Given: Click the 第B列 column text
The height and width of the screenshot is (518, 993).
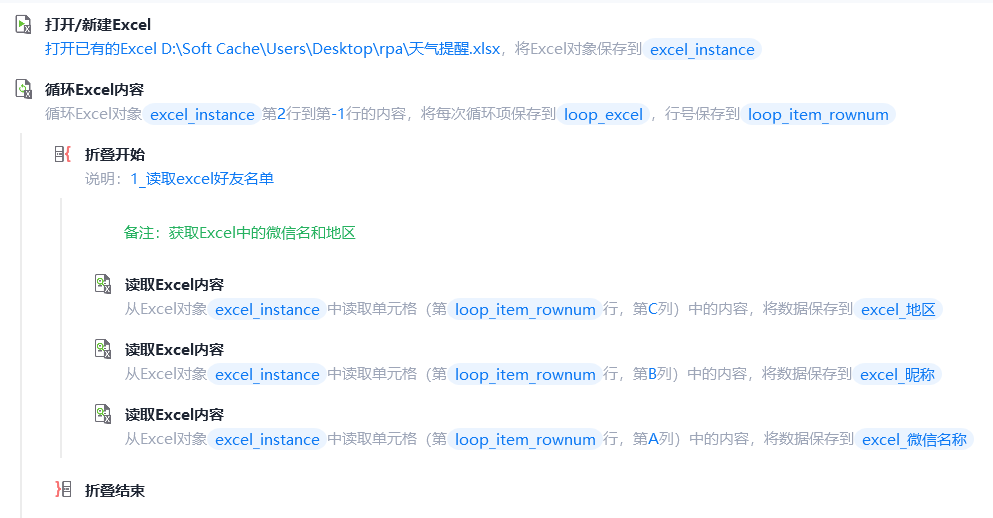Looking at the screenshot, I should tap(652, 374).
